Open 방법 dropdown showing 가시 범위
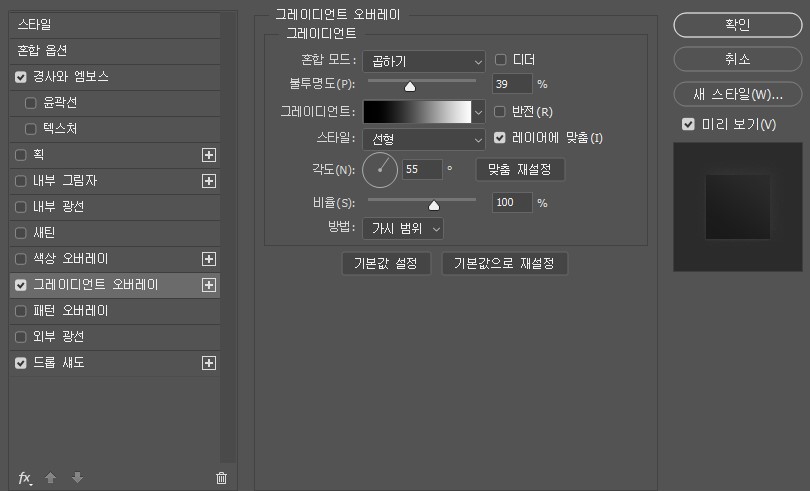The width and height of the screenshot is (810, 491). tap(403, 228)
